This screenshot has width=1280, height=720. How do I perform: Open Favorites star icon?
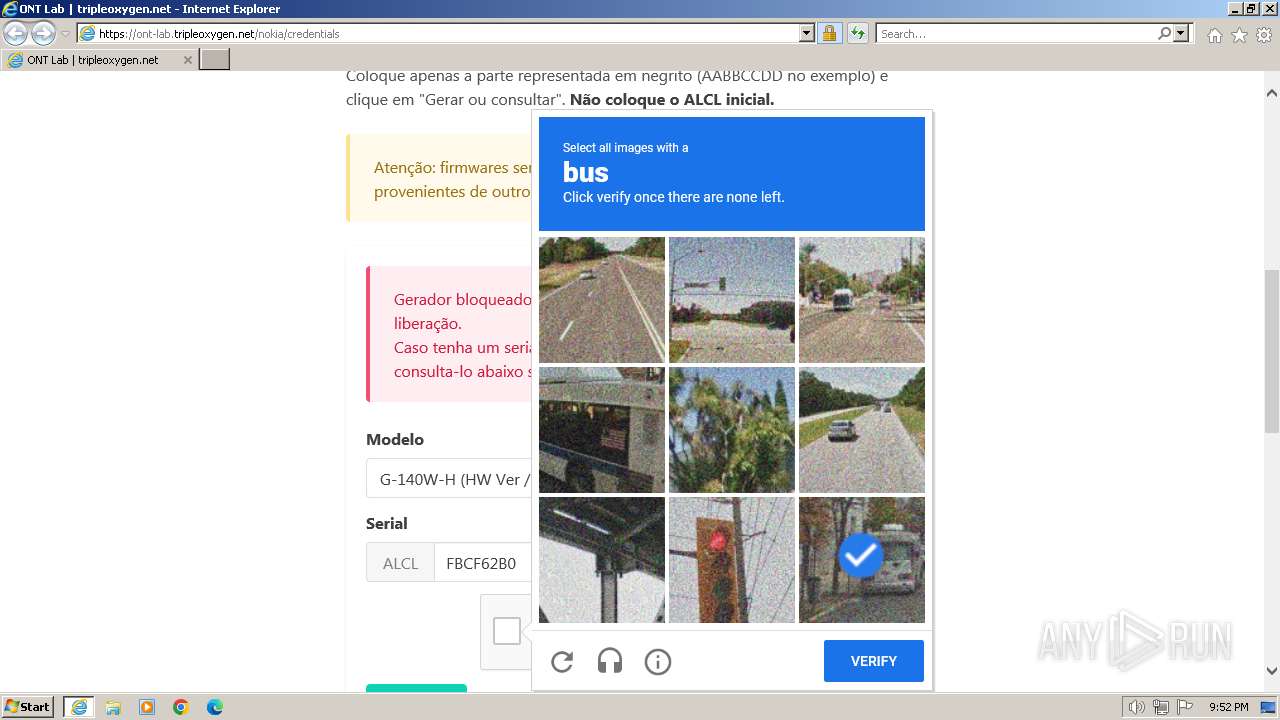click(x=1239, y=35)
